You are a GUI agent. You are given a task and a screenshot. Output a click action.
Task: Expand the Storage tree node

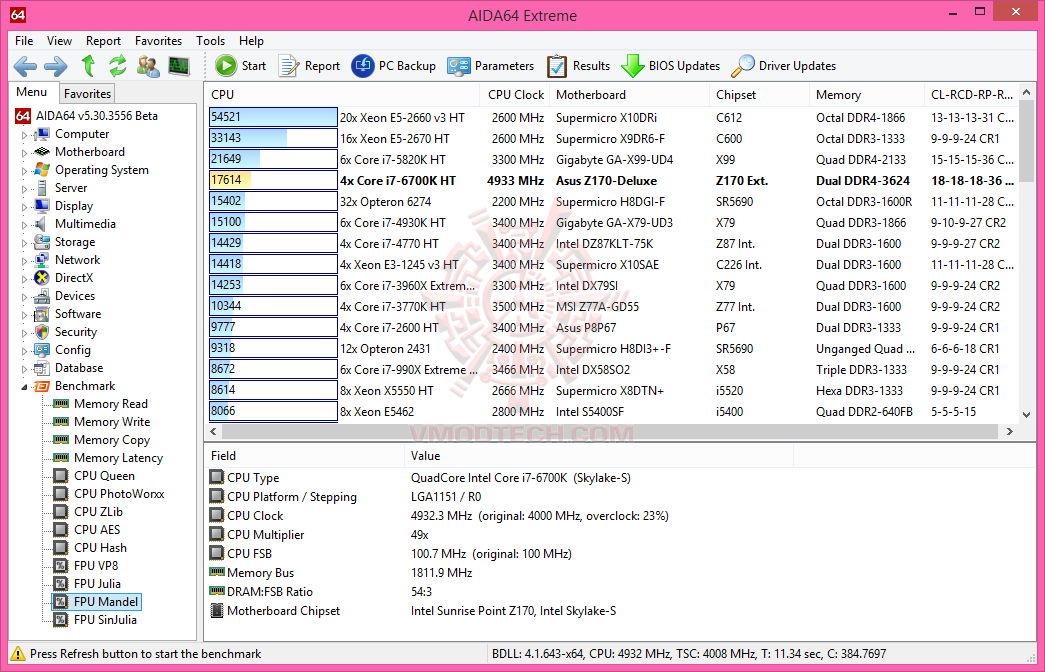tap(25, 243)
